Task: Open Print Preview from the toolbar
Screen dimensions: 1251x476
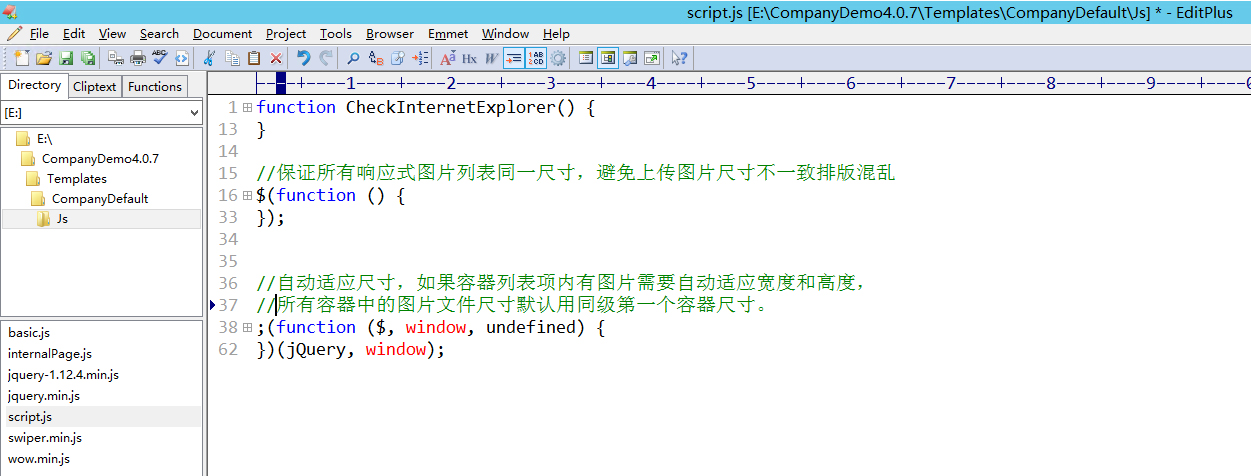Action: tap(116, 58)
